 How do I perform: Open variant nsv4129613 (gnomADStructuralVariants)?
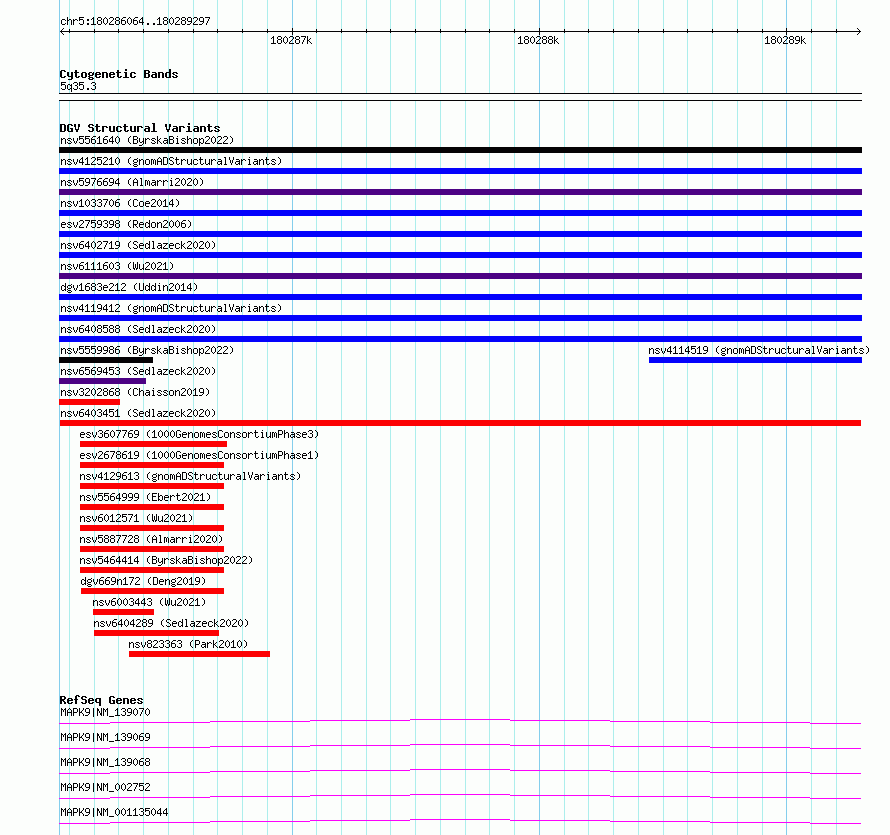[x=190, y=476]
